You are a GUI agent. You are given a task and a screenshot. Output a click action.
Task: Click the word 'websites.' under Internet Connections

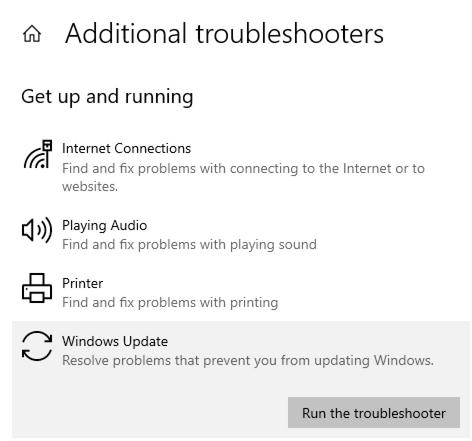click(90, 187)
